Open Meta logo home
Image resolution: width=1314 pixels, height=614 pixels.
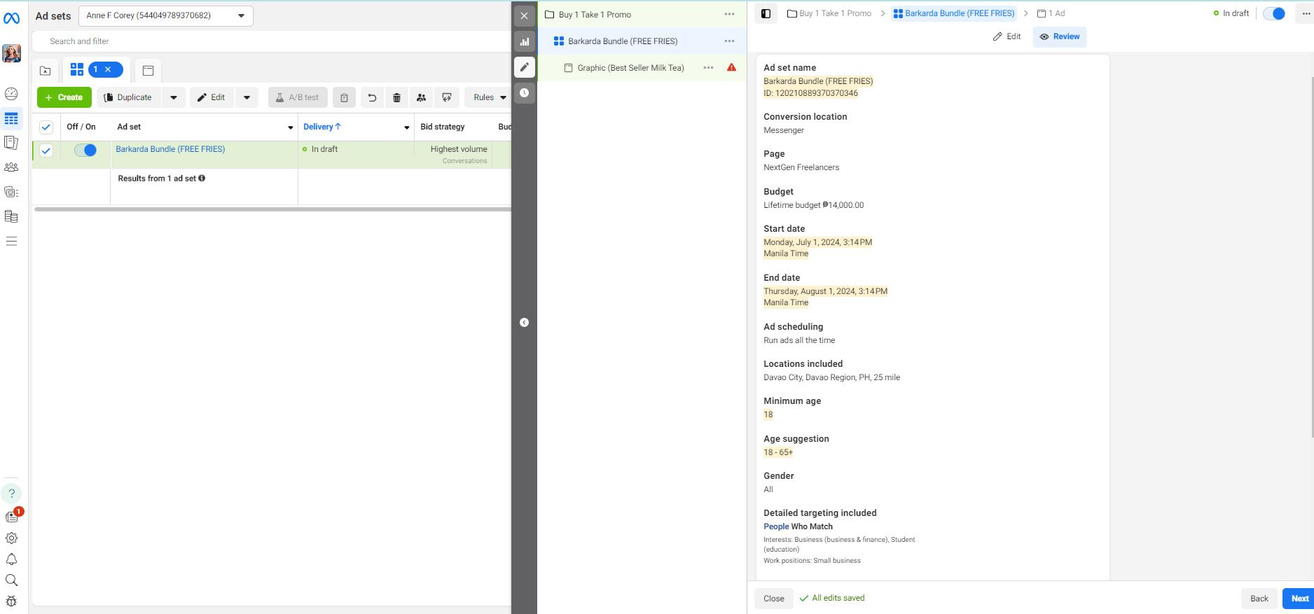pyautogui.click(x=12, y=17)
